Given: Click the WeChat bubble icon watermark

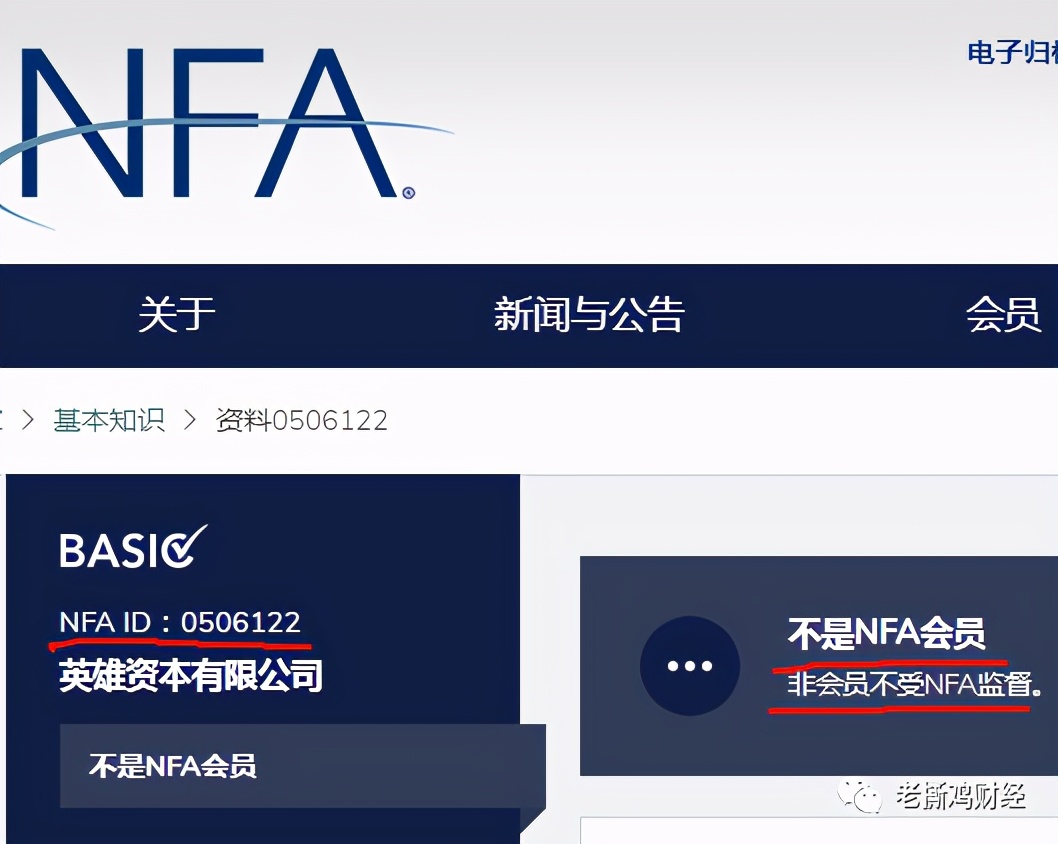Looking at the screenshot, I should (860, 798).
